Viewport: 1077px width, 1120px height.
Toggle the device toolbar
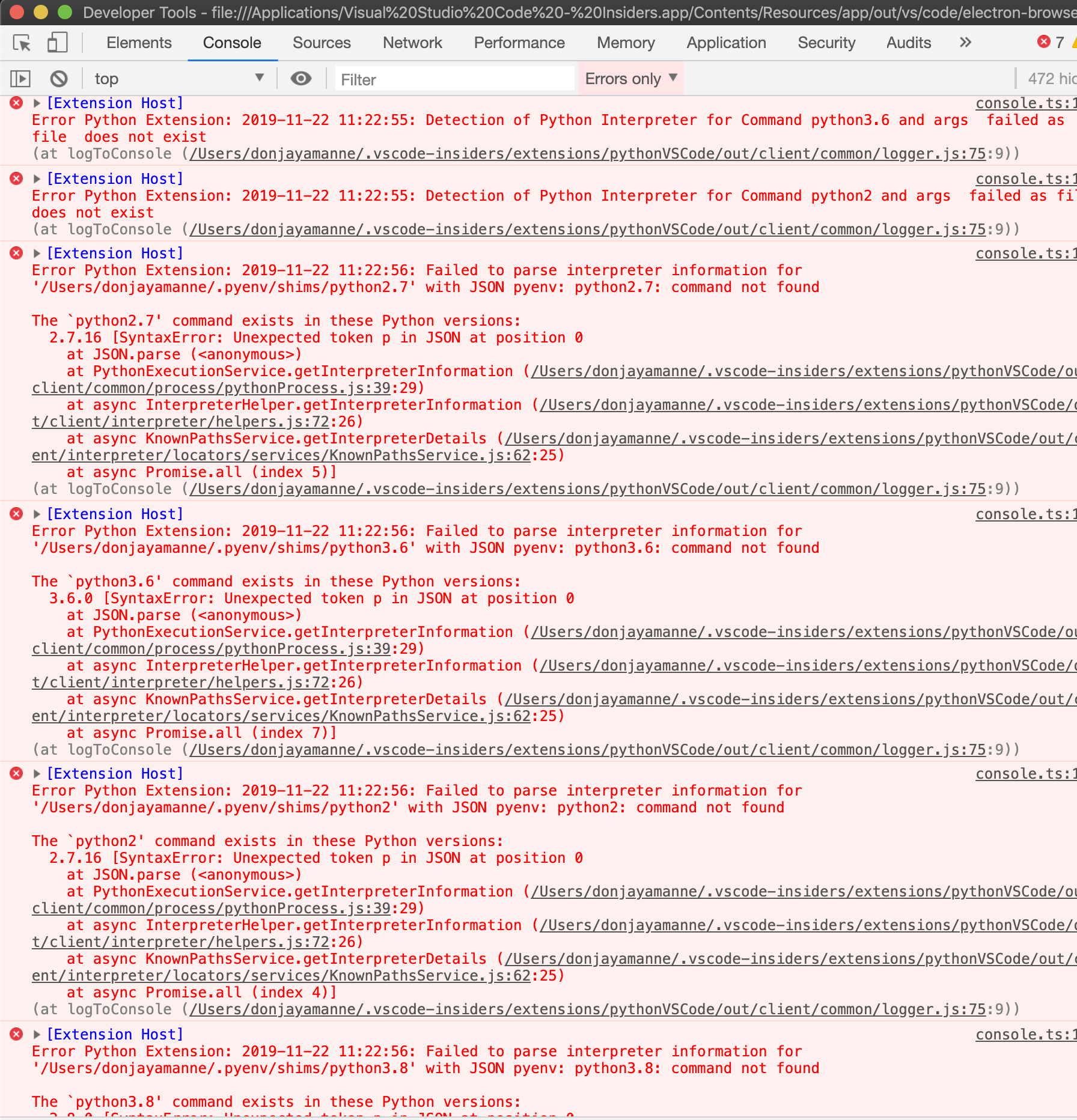pyautogui.click(x=57, y=43)
